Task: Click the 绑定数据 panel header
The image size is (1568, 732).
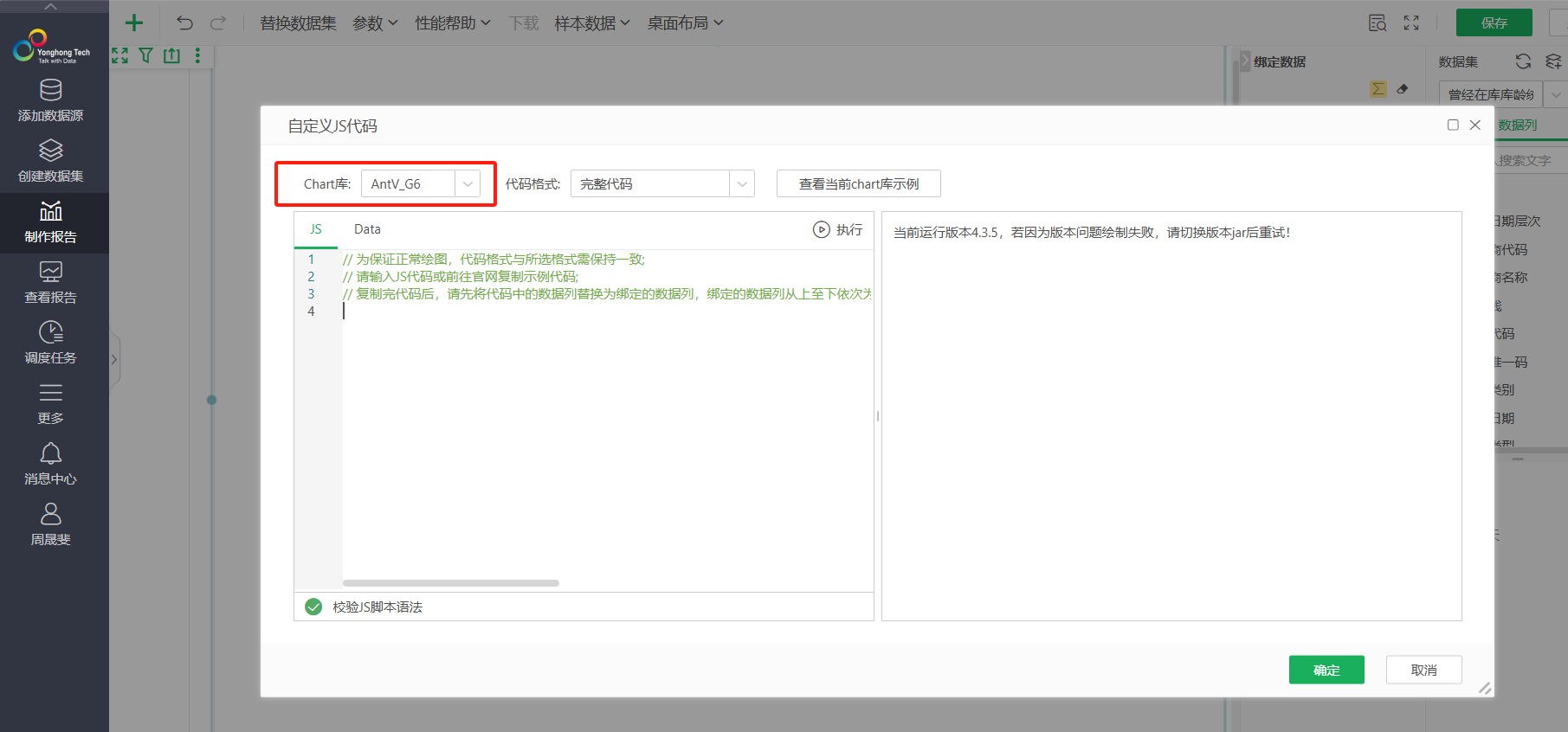Action: [x=1280, y=62]
